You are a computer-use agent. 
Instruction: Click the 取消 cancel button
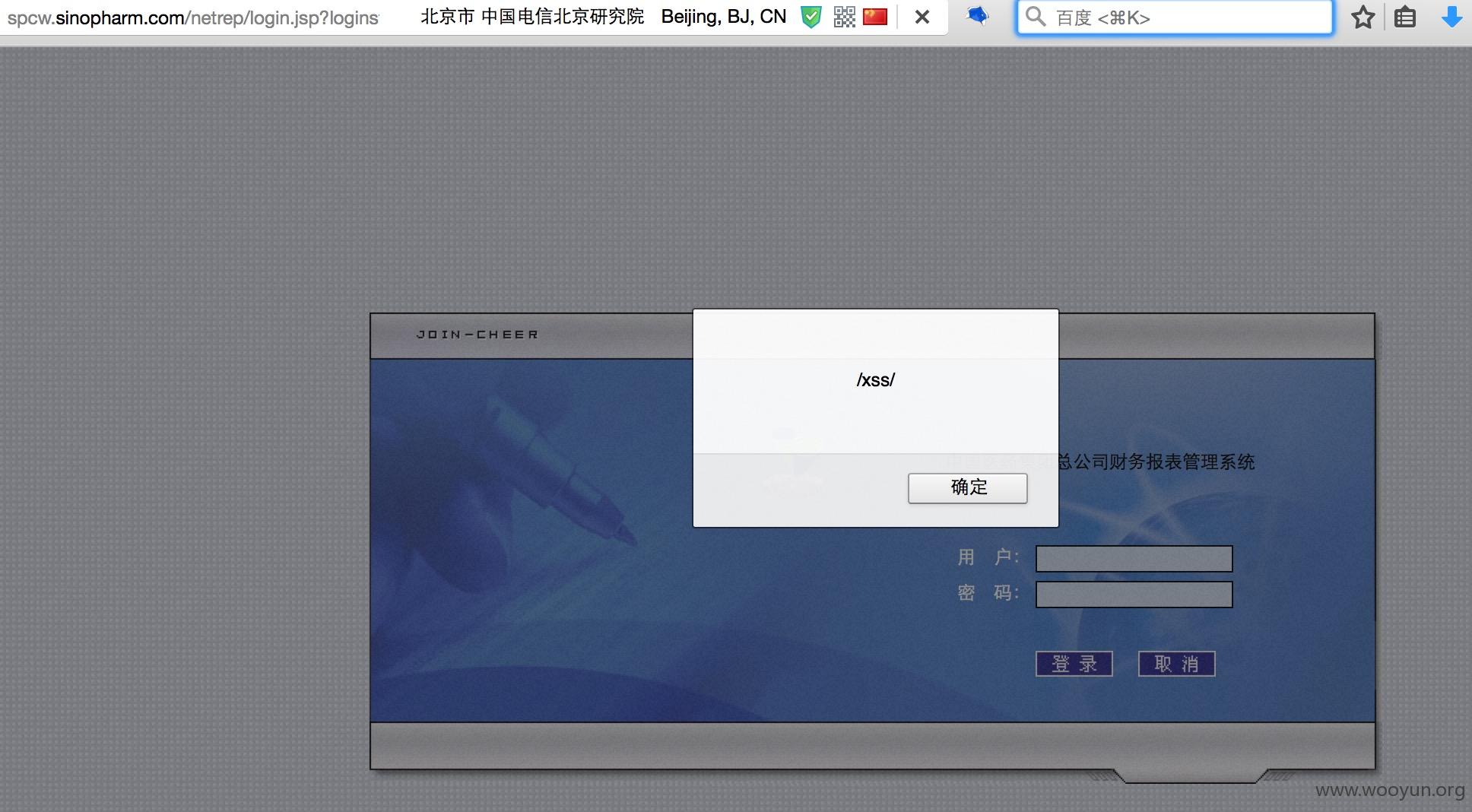pos(1176,664)
